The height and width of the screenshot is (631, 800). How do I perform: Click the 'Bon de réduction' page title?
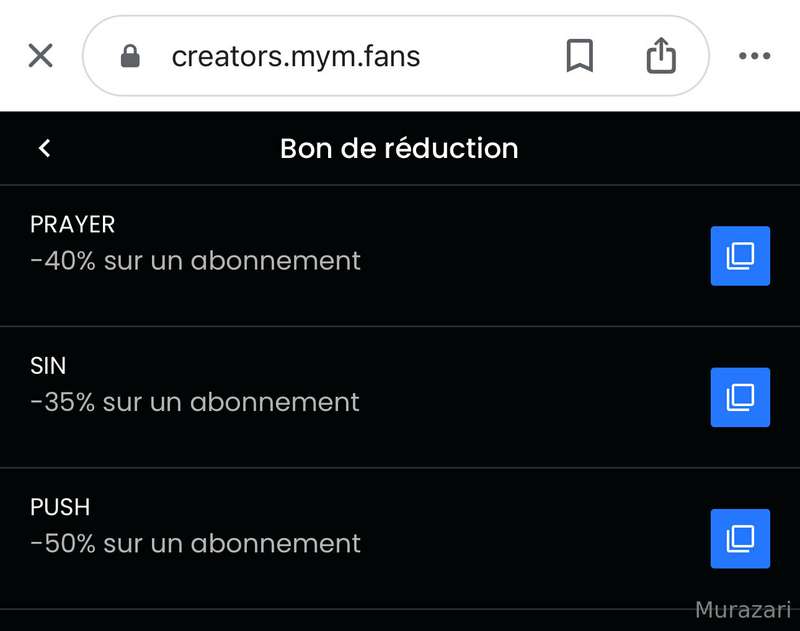point(399,148)
